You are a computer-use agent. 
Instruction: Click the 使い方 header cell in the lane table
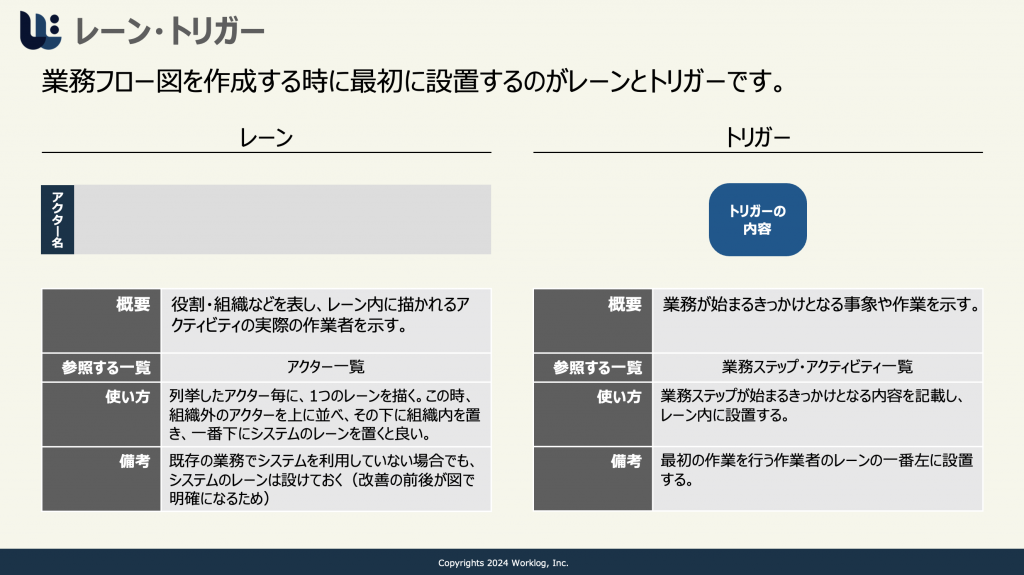[101, 414]
